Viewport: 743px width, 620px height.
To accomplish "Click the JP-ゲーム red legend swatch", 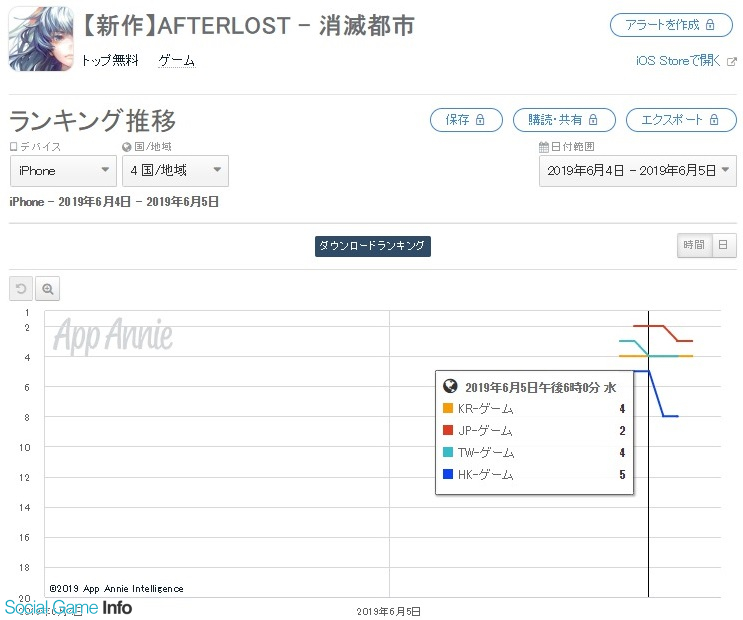I will tap(448, 430).
